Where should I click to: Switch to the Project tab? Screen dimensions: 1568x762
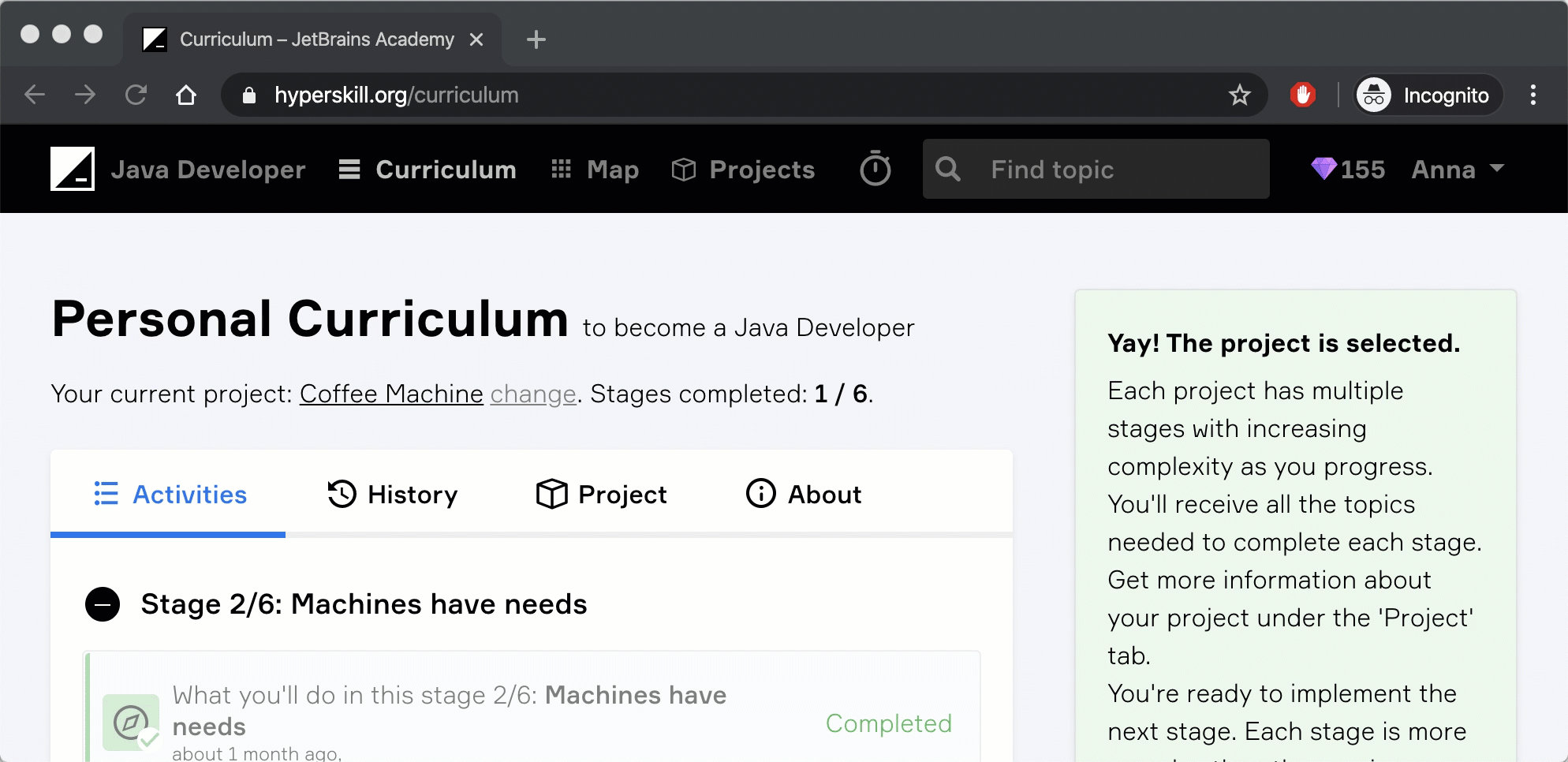[601, 495]
